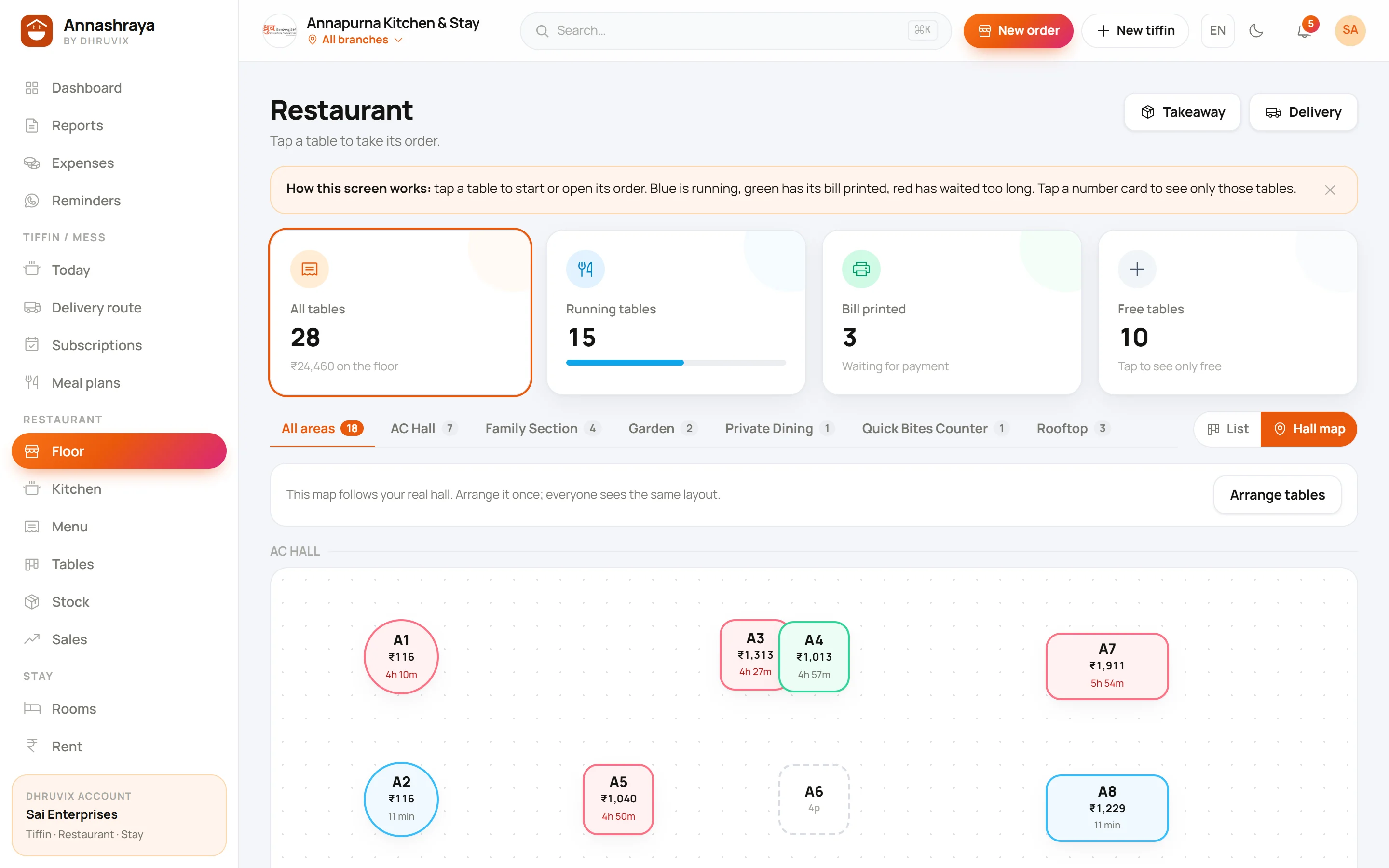Open Sales in sidebar

click(x=119, y=639)
